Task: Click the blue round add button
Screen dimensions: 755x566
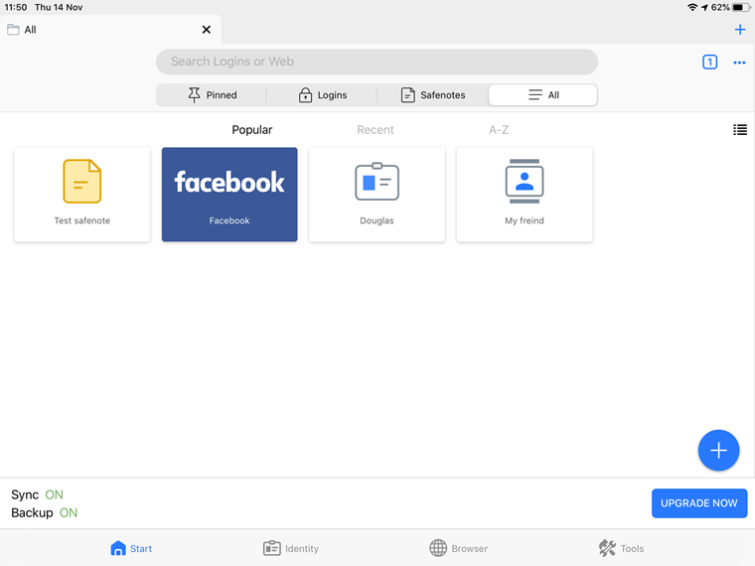Action: [718, 450]
